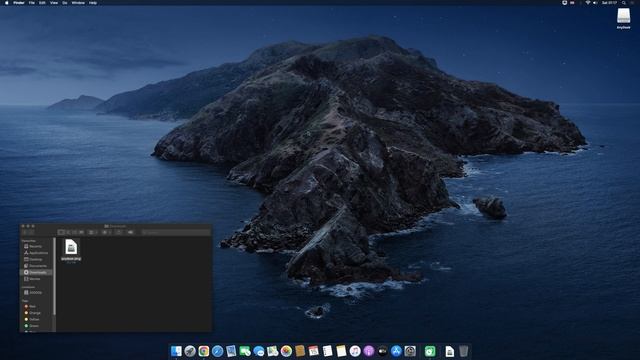The image size is (640, 360).
Task: Filter by Orange tag in Finder sidebar
Action: click(x=36, y=313)
